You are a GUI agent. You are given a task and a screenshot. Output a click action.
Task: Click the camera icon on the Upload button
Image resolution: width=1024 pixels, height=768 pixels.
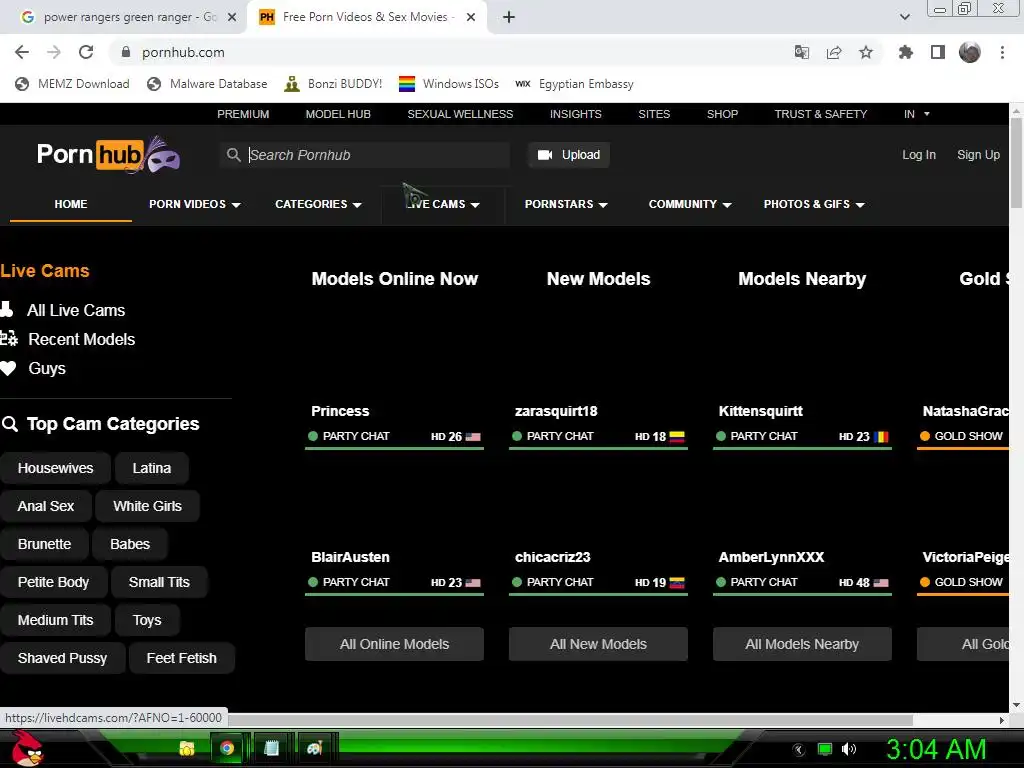click(x=545, y=155)
